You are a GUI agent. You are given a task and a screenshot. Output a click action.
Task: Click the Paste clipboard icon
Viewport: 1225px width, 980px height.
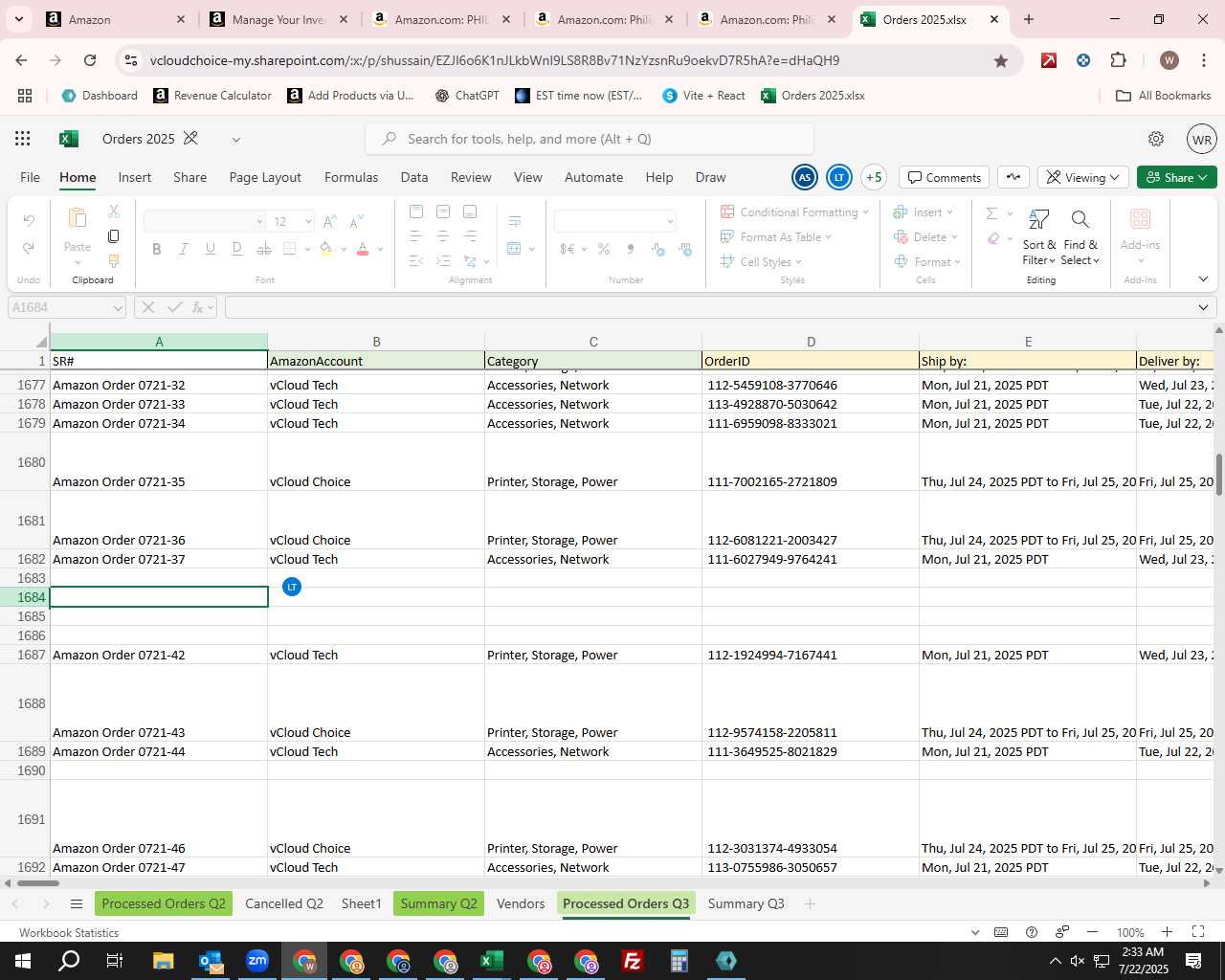(x=78, y=219)
